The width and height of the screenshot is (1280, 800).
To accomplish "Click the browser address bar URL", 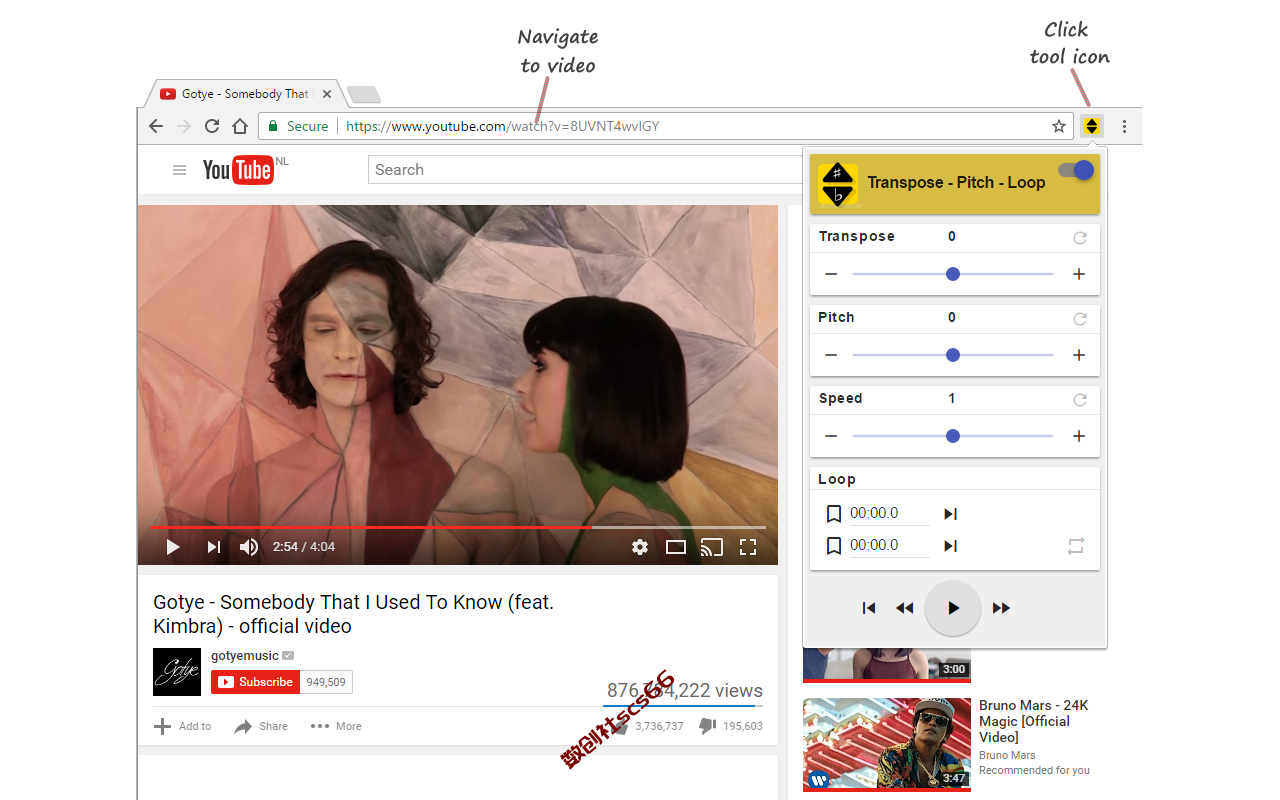I will 502,126.
